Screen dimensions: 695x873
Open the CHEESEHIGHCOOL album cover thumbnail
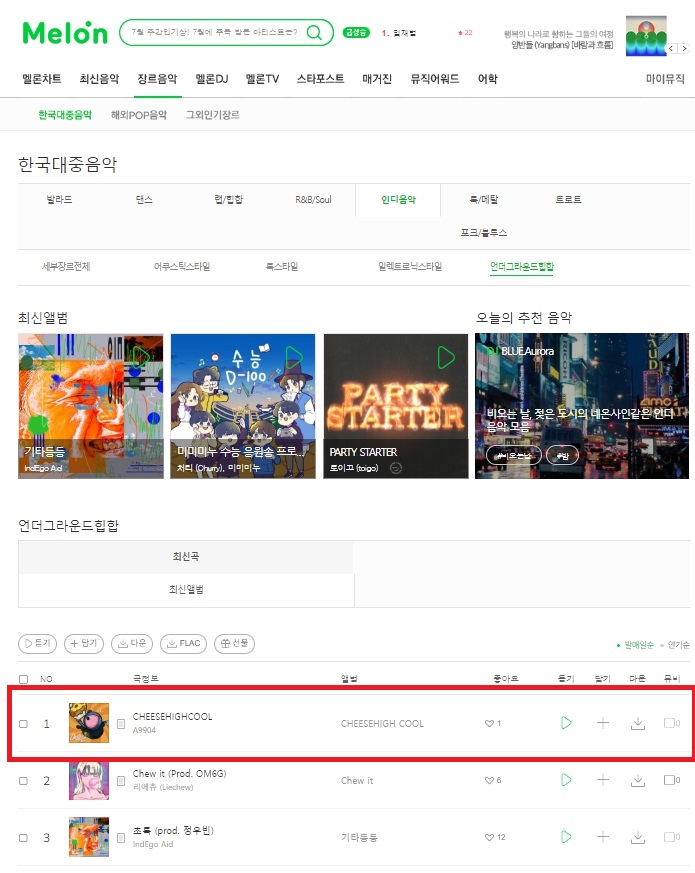click(x=89, y=723)
